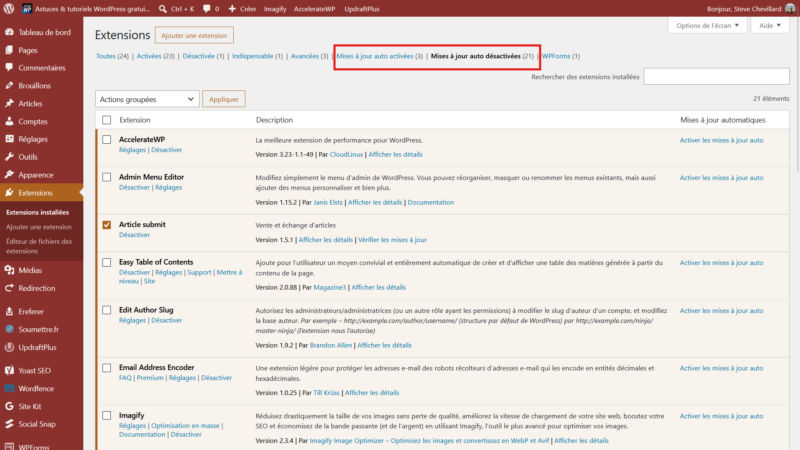This screenshot has height=450, width=800.
Task: Click the Appliquer button
Action: click(x=223, y=99)
